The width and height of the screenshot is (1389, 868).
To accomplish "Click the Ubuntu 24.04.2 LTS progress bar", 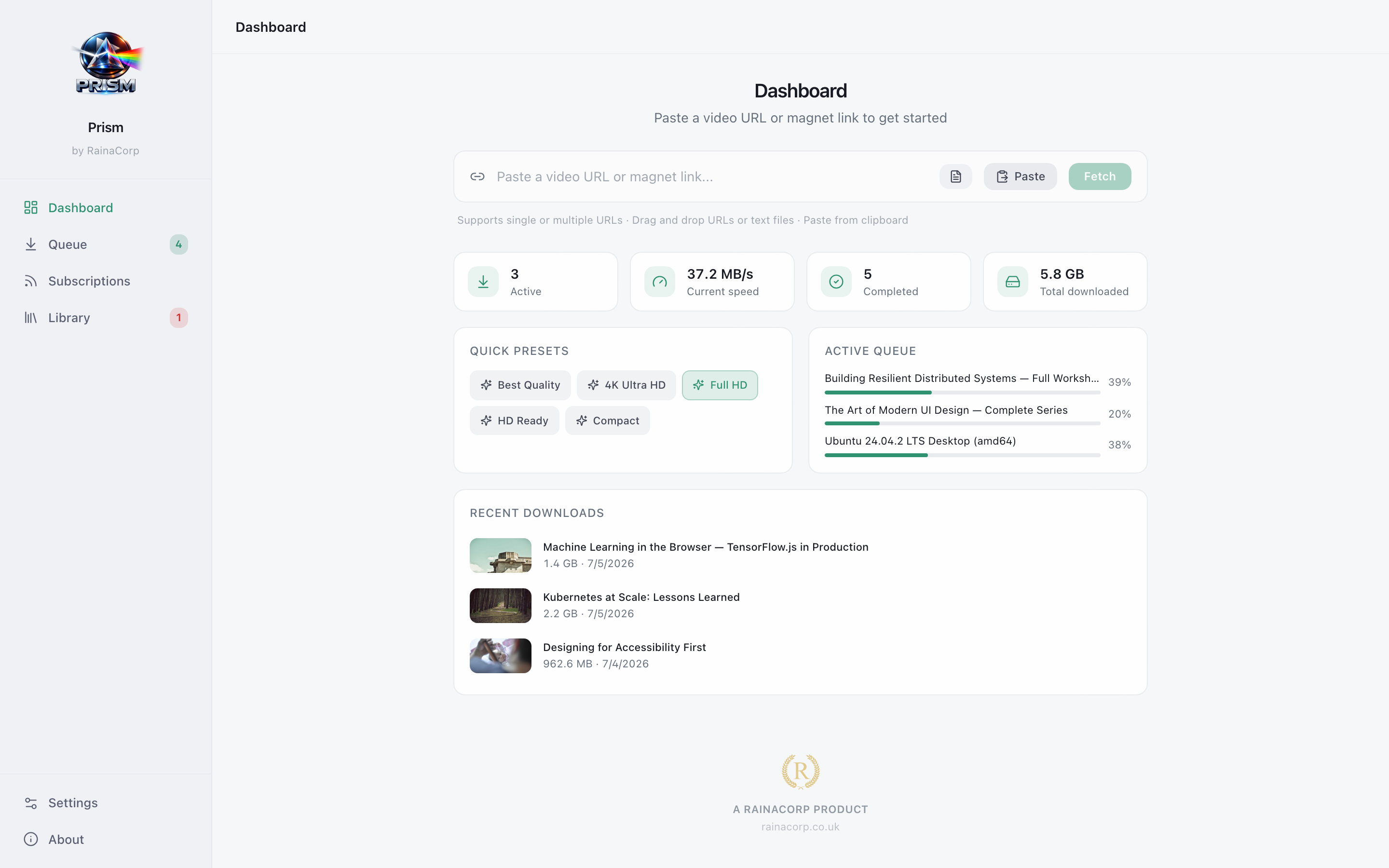I will click(x=962, y=455).
